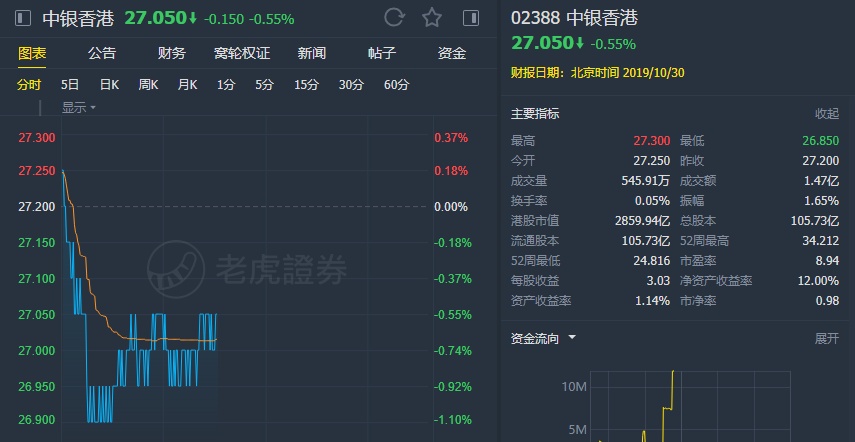
Task: Toggle the right side panel icon
Action: pyautogui.click(x=471, y=18)
